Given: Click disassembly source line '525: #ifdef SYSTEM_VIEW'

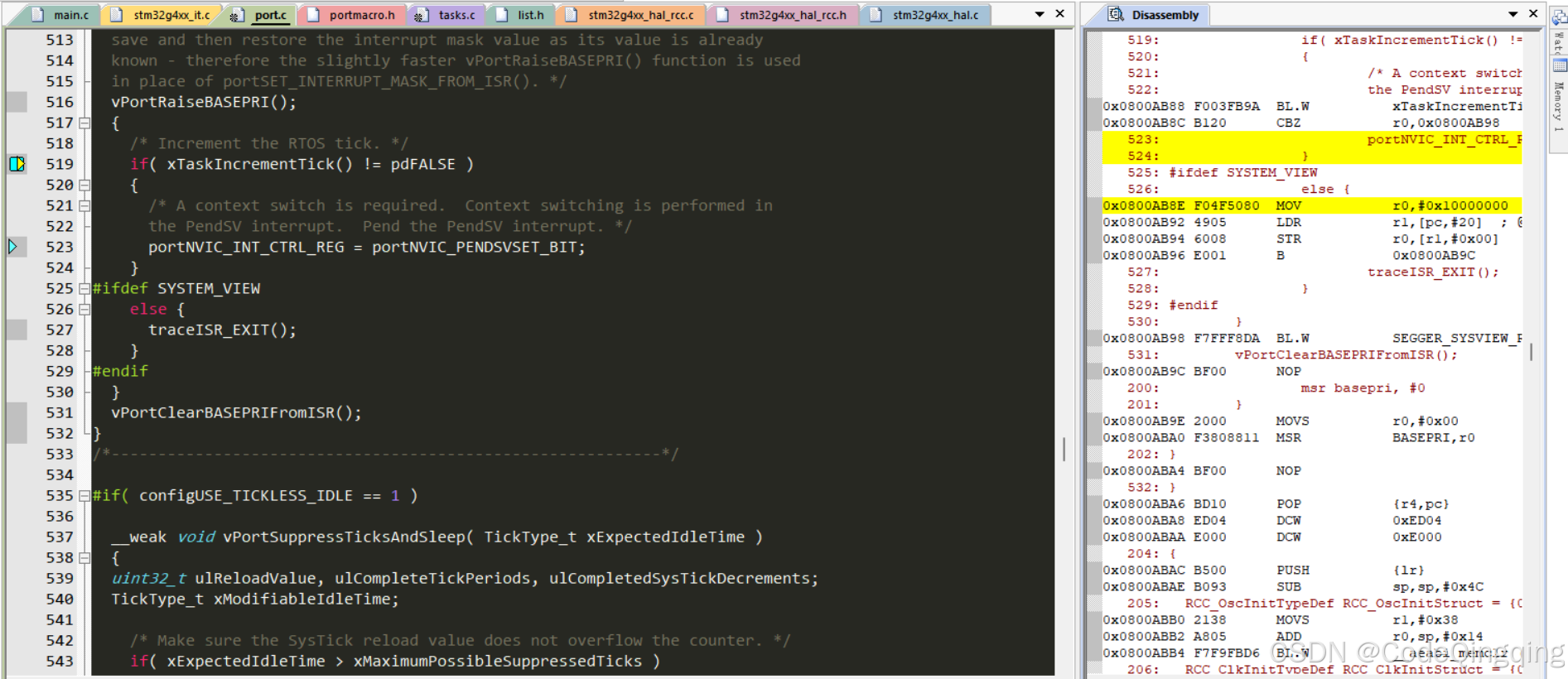Looking at the screenshot, I should pos(1223,172).
